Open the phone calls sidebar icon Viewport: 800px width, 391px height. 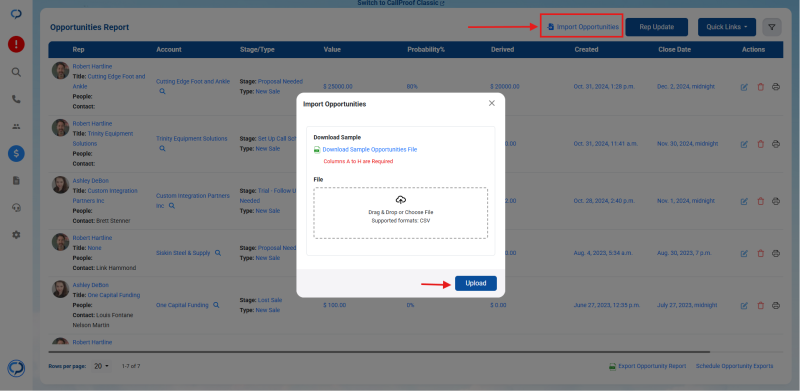pyautogui.click(x=16, y=99)
